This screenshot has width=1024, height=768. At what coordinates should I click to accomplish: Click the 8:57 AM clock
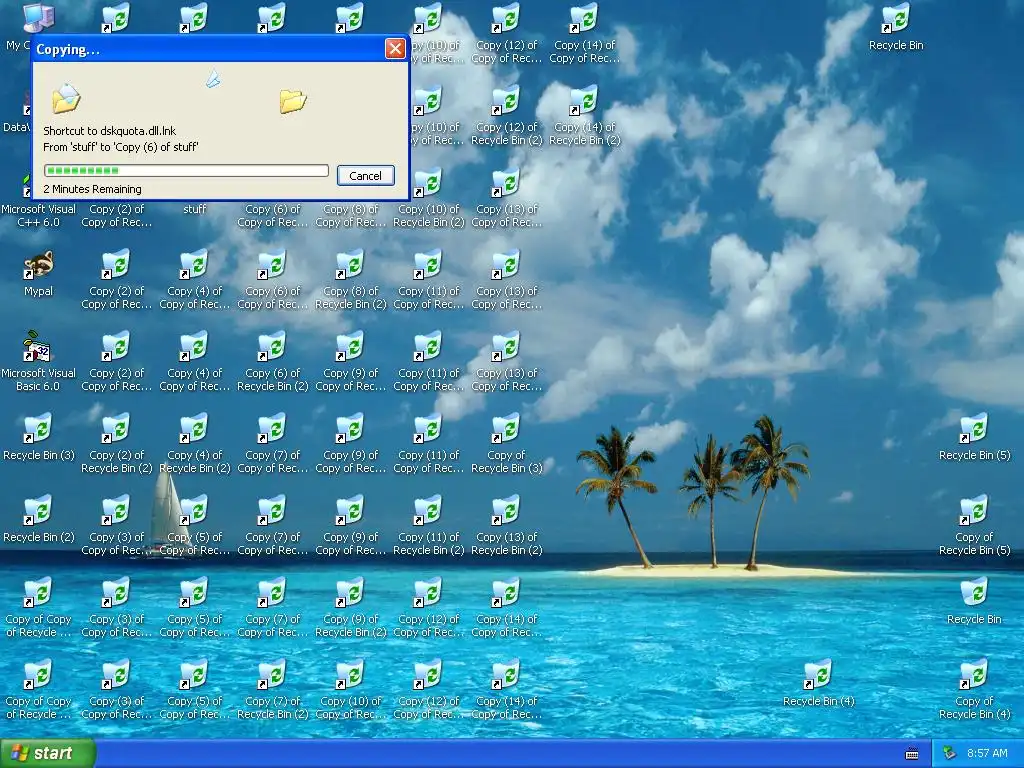pos(987,754)
